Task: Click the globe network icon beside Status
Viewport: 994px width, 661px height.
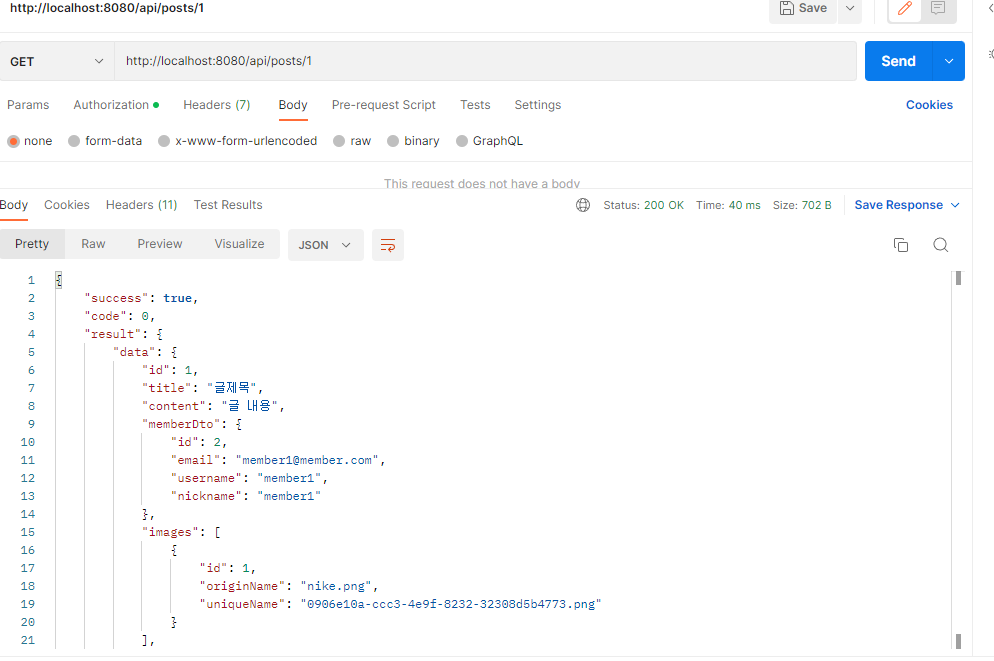Action: tap(583, 205)
